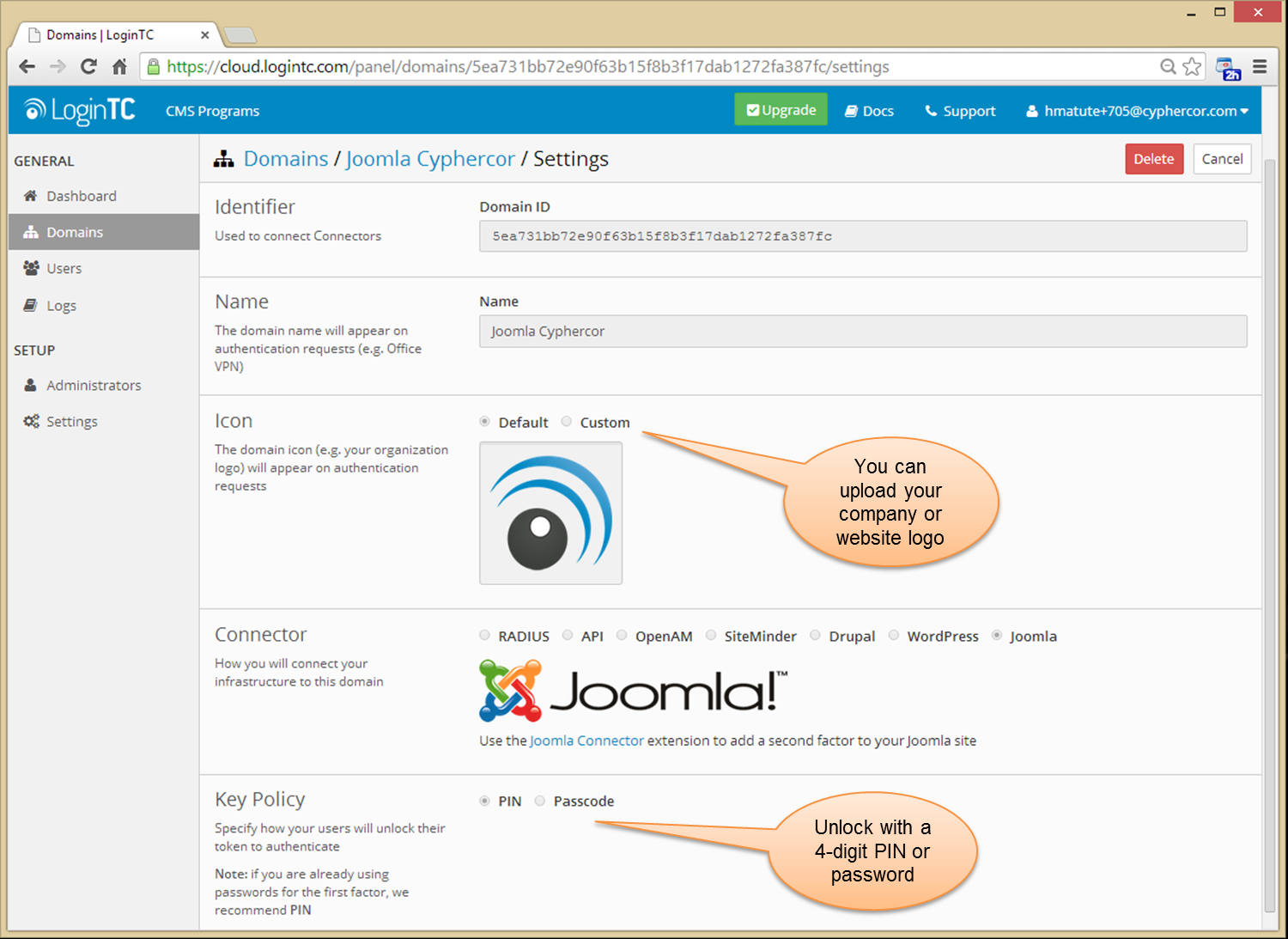1288x939 pixels.
Task: Reload the page with browser refresh icon
Action: pyautogui.click(x=88, y=66)
